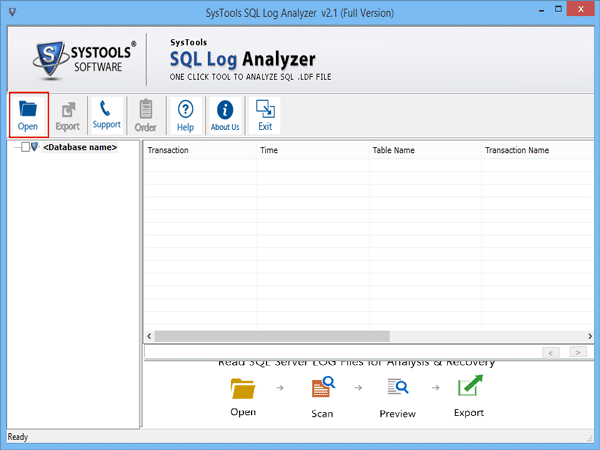This screenshot has width=600, height=450.
Task: Minimize the SQL Log Analyzer window
Action: [541, 10]
